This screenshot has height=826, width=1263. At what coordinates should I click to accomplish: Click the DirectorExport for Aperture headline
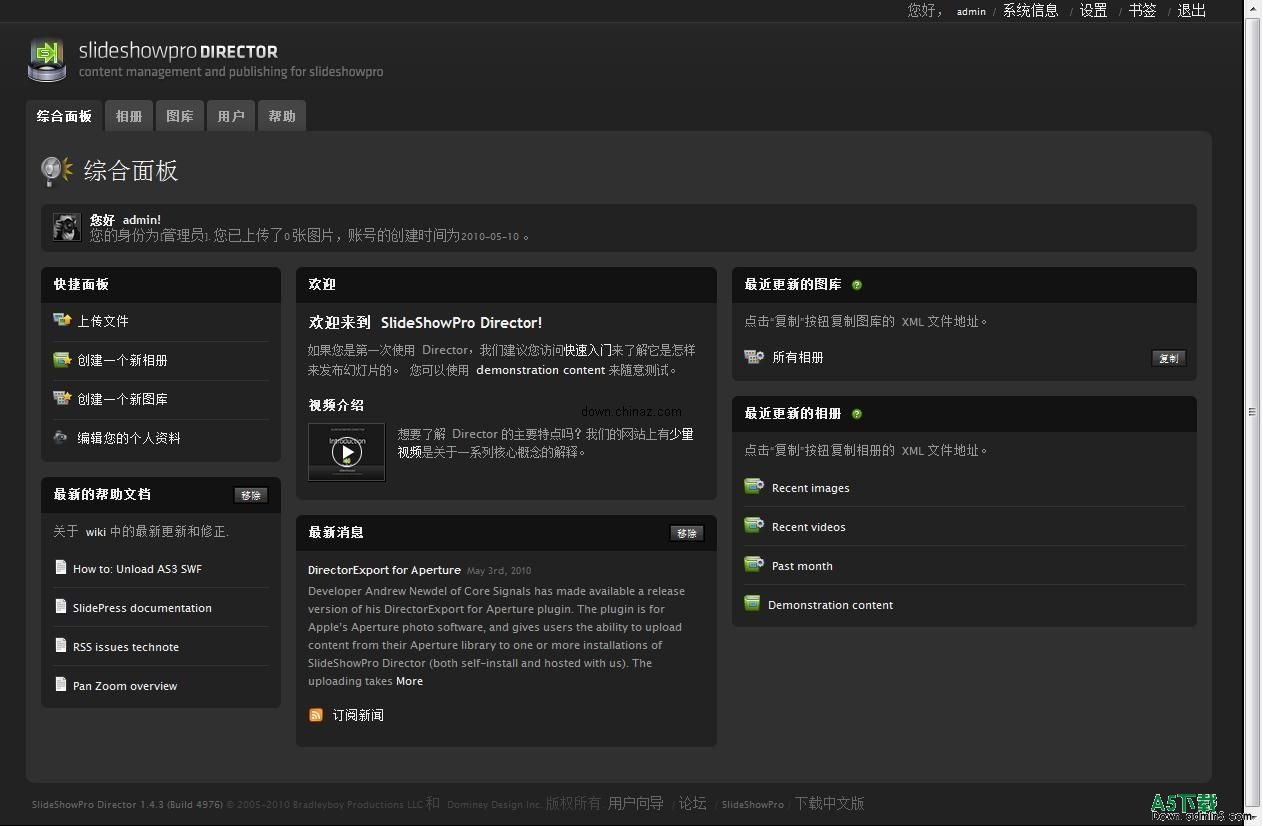click(384, 570)
